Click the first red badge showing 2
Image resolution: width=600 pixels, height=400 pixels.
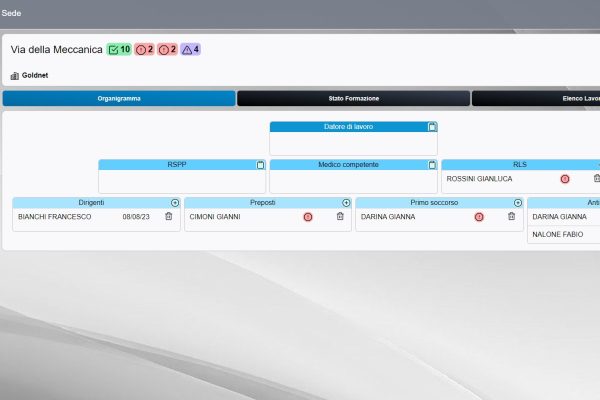pyautogui.click(x=144, y=49)
